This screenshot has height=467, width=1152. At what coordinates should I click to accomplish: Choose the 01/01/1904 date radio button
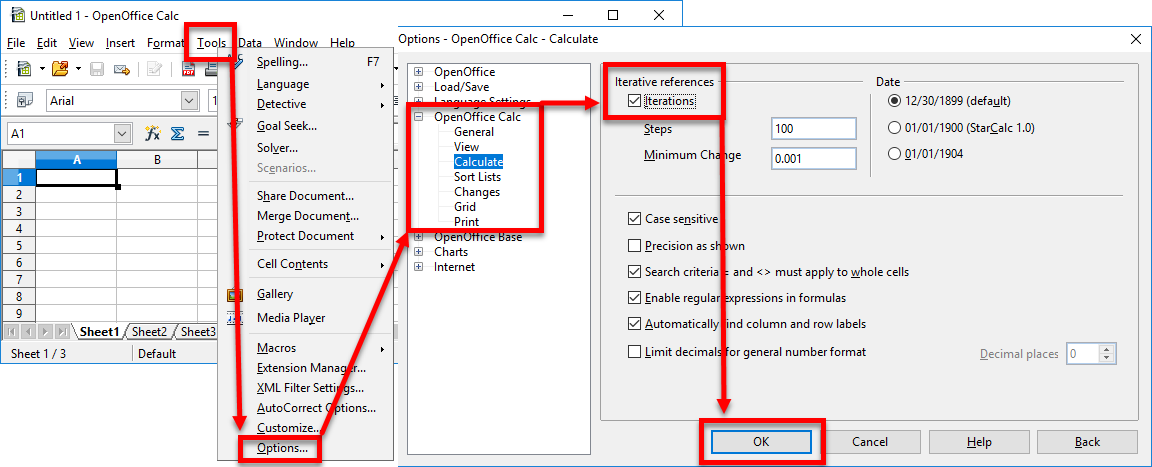pyautogui.click(x=894, y=154)
